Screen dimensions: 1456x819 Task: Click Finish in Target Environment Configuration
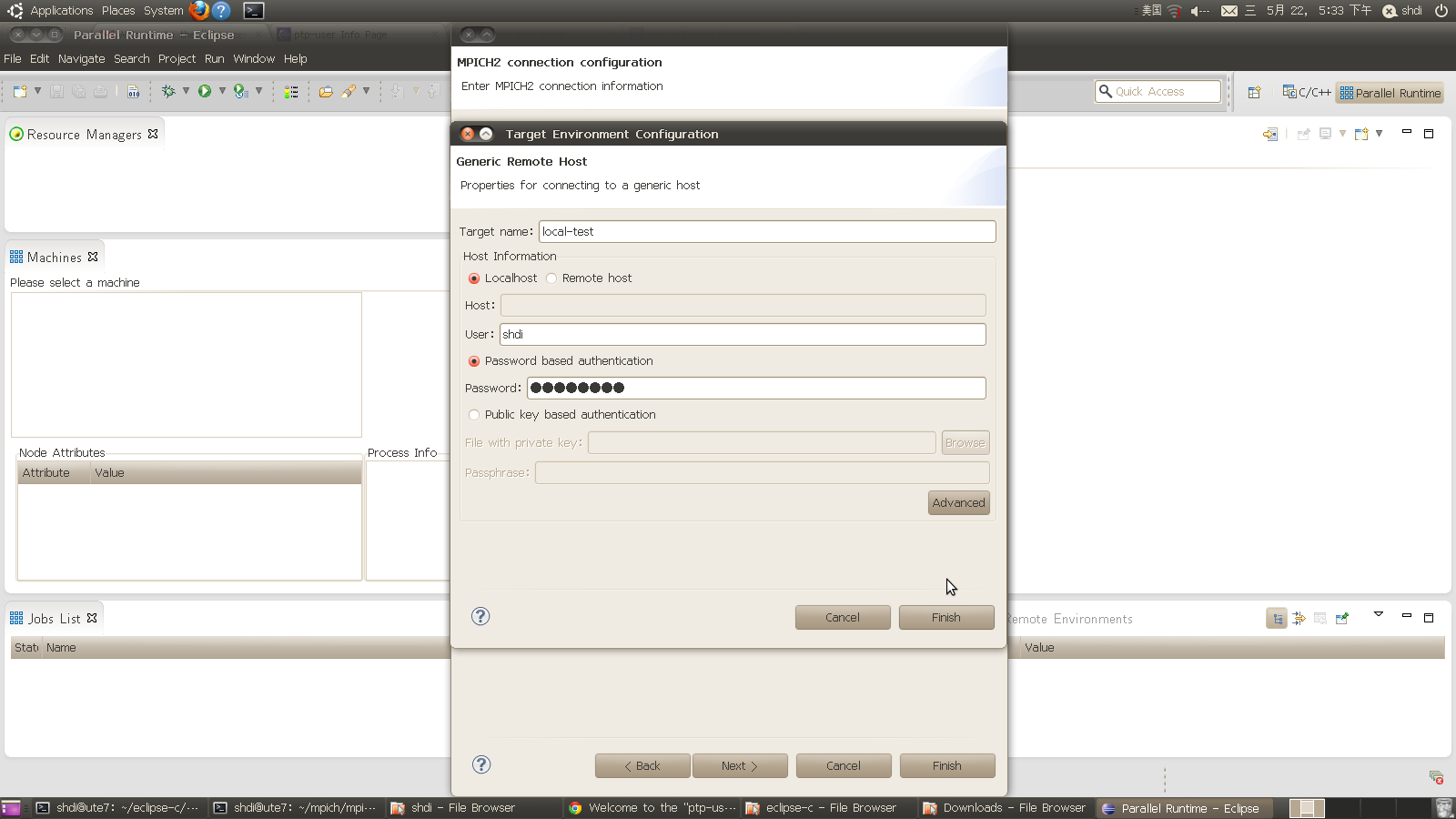pos(946,617)
